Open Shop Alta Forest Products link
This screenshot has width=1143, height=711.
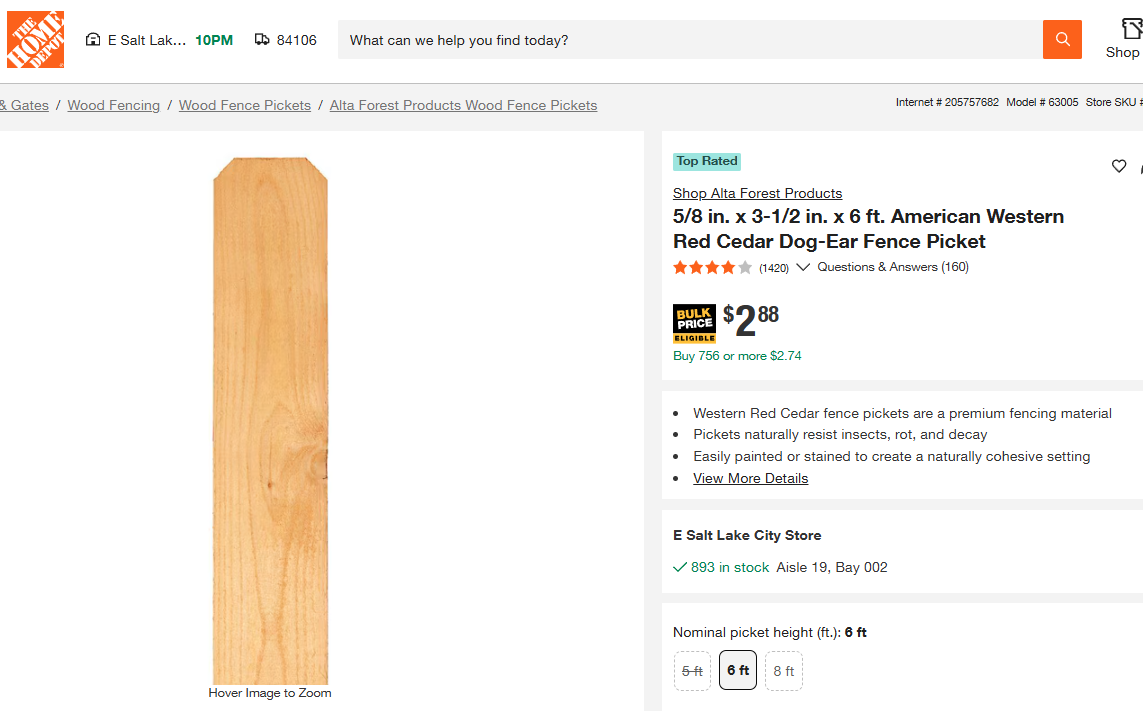(757, 193)
